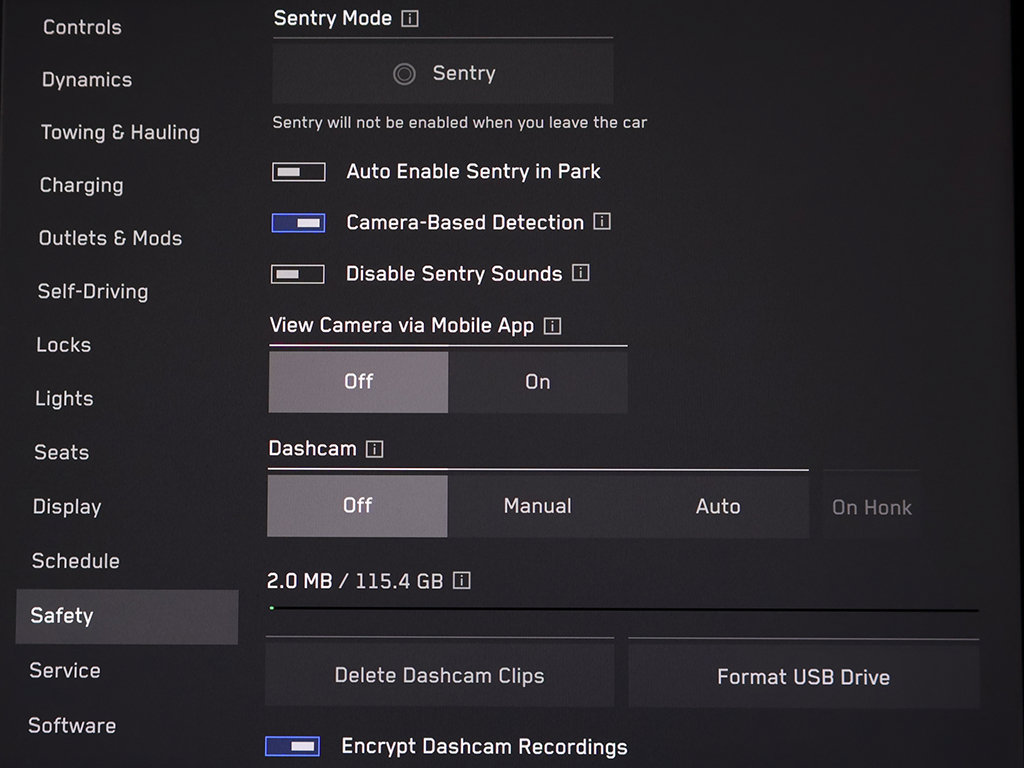This screenshot has height=768, width=1024.
Task: Go to Software settings
Action: click(72, 726)
